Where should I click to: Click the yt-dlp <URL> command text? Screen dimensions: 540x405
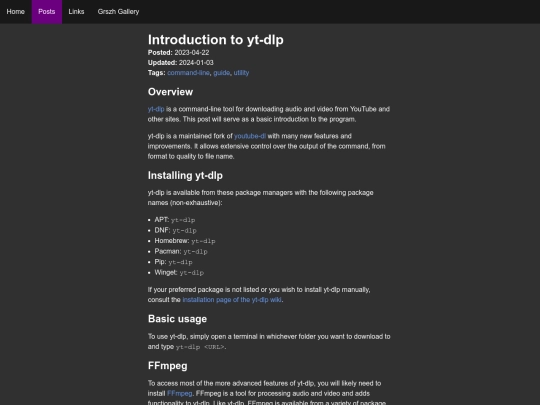(x=200, y=347)
